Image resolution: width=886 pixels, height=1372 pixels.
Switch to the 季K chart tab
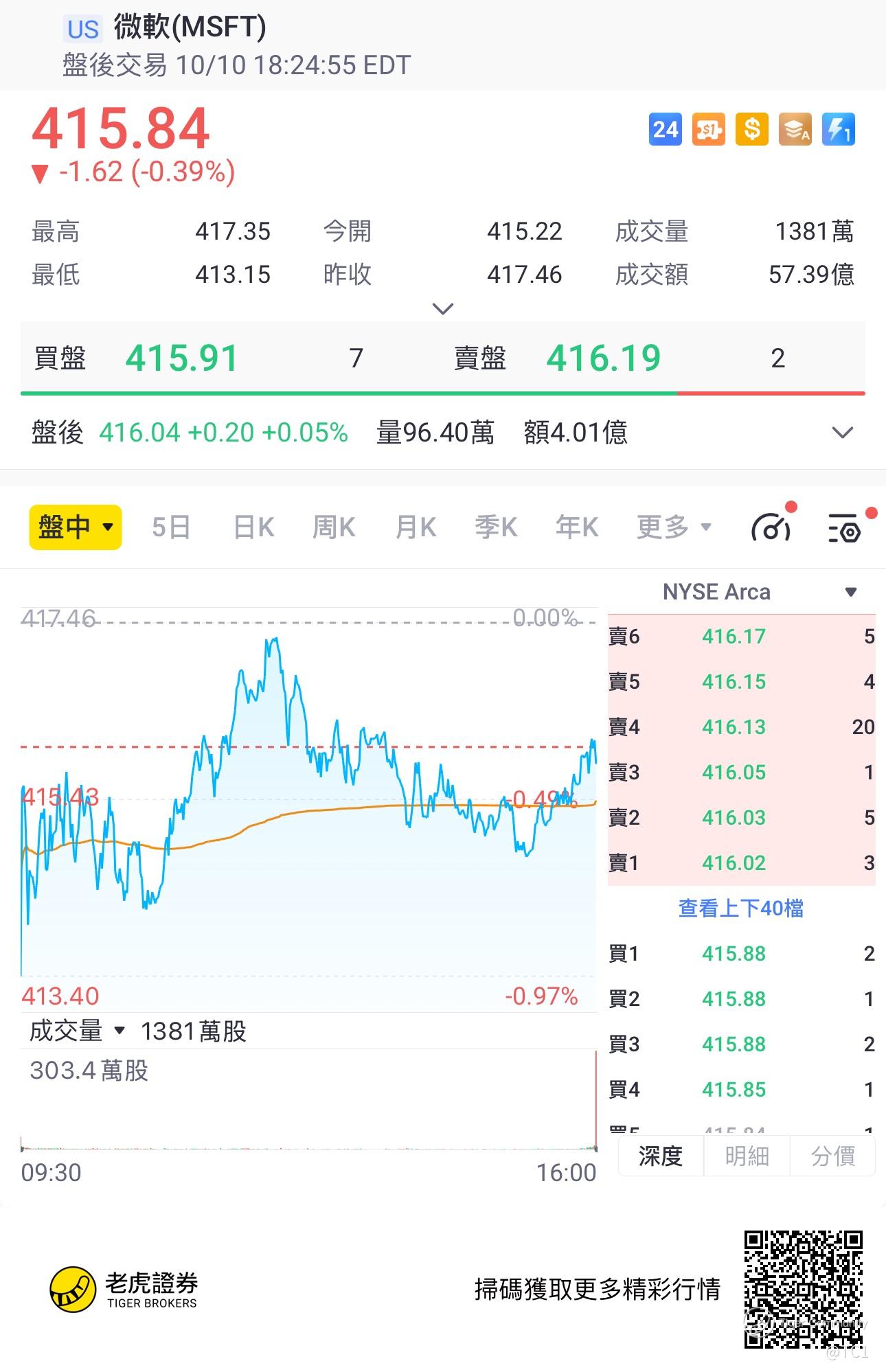point(496,527)
